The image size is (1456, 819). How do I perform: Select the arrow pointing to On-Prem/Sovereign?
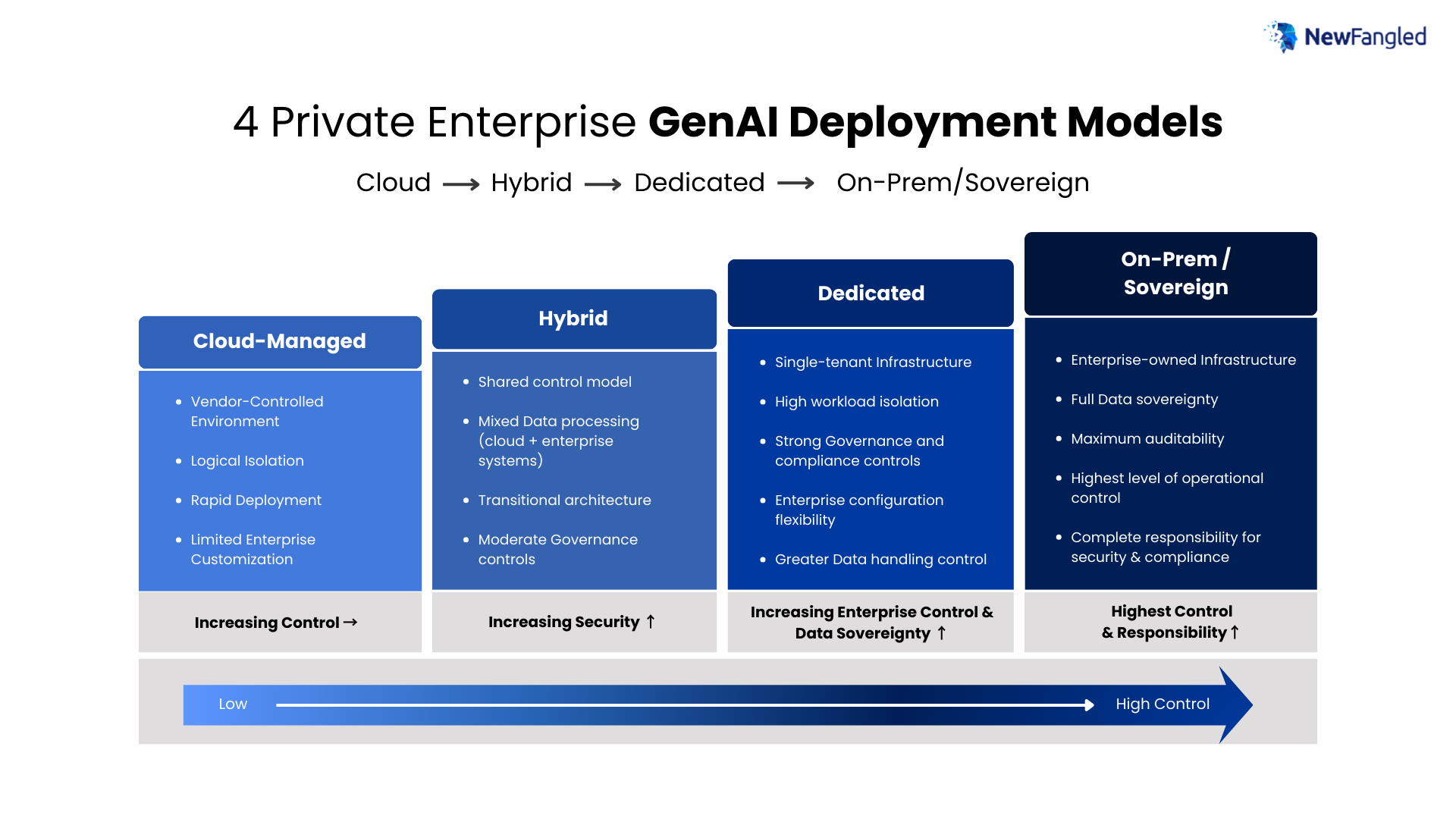pos(795,183)
